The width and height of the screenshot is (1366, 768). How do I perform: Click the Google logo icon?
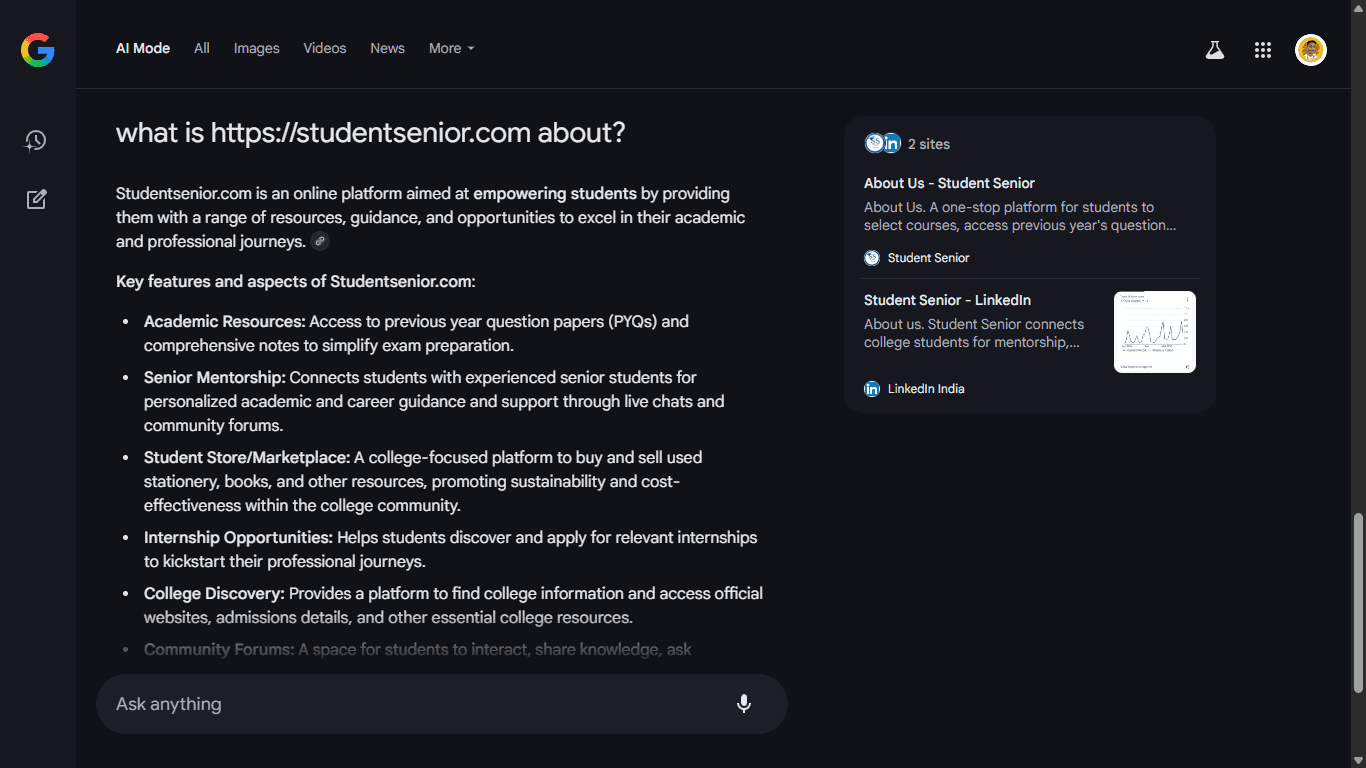click(x=38, y=50)
